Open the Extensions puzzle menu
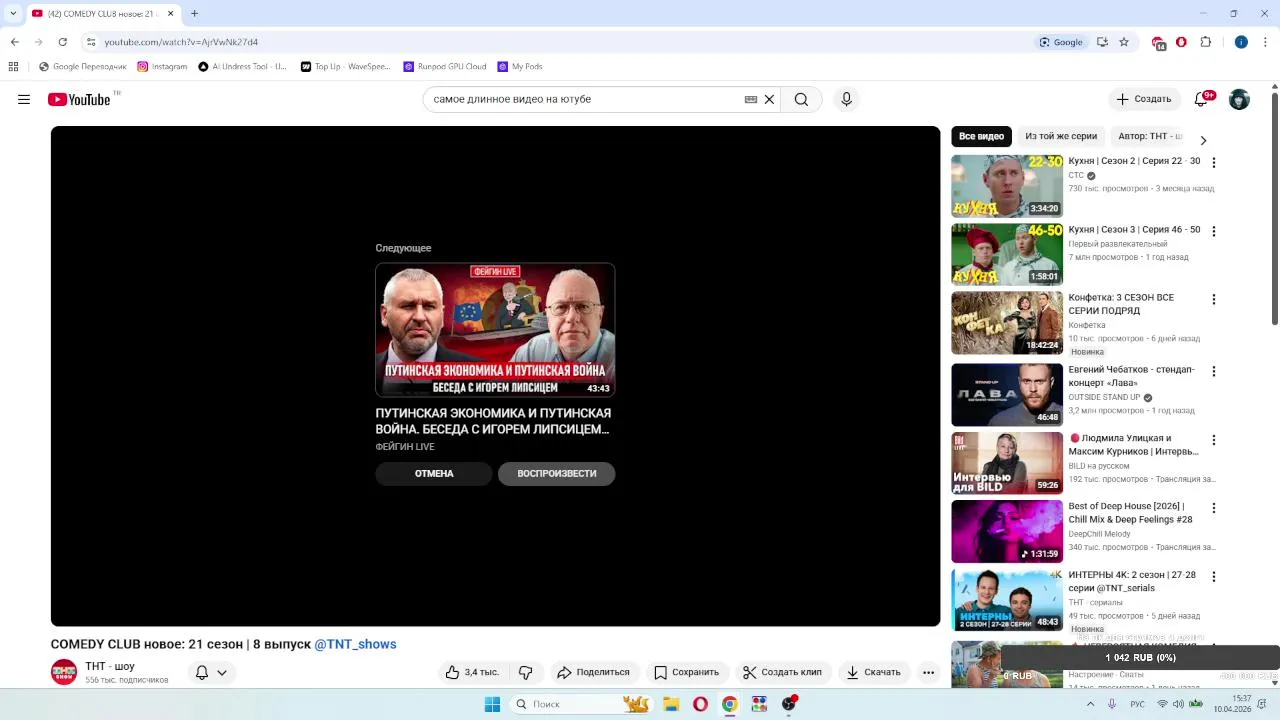The width and height of the screenshot is (1280, 720). tap(1205, 42)
